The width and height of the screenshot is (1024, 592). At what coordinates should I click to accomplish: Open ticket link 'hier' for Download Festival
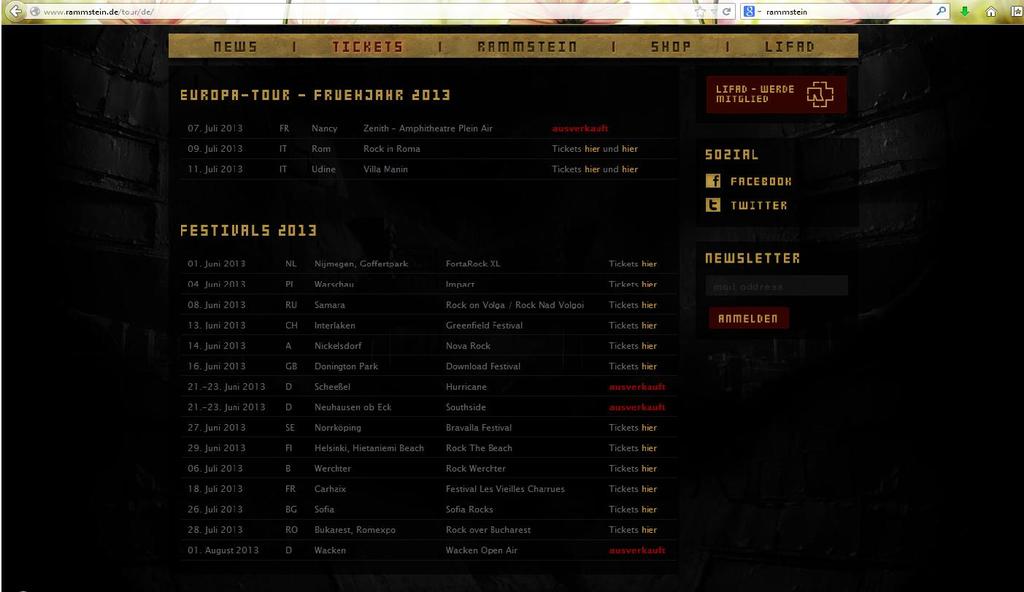click(x=649, y=367)
